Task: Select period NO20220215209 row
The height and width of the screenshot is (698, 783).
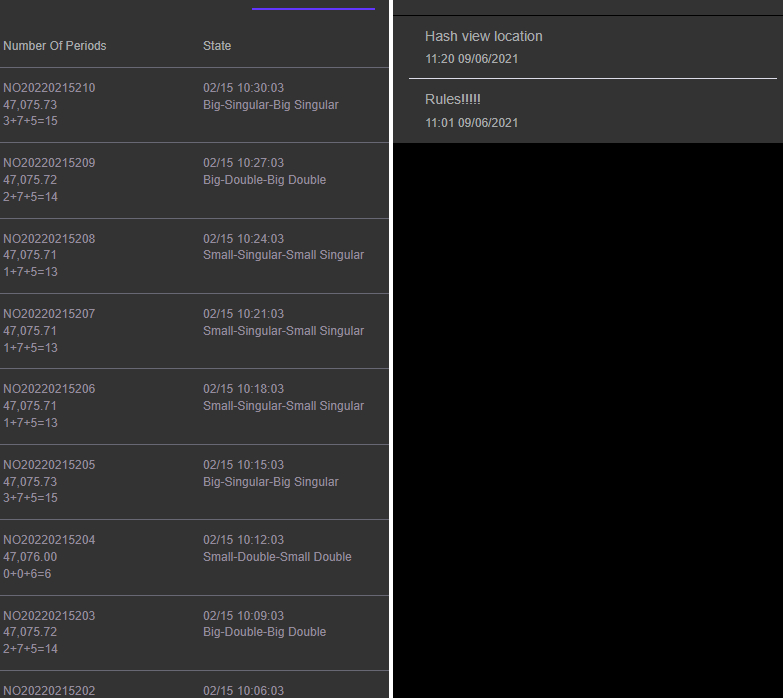Action: tap(194, 180)
